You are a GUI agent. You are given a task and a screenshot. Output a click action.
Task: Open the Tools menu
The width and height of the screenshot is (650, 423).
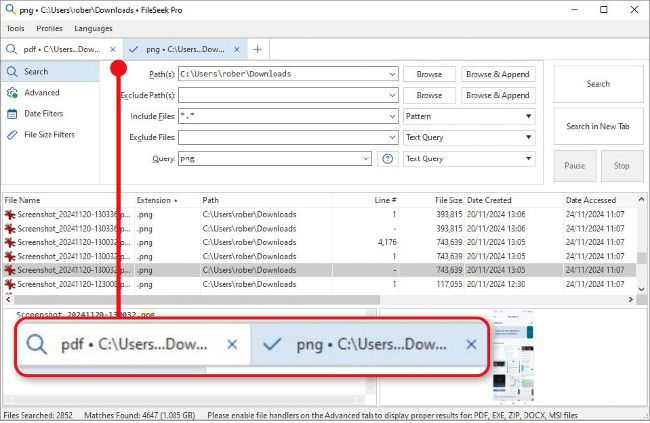[x=15, y=28]
